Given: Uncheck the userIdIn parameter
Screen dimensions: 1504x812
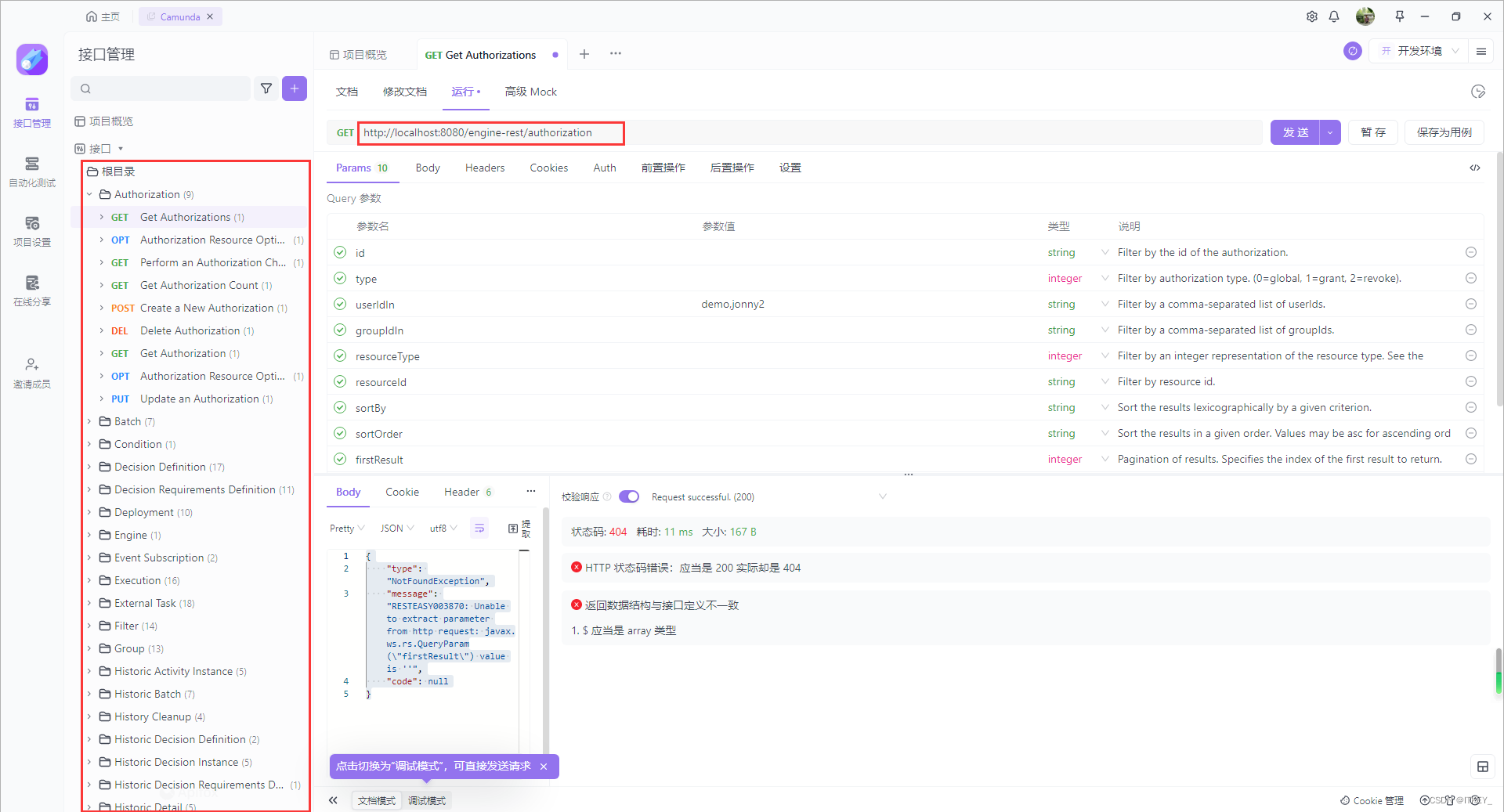Looking at the screenshot, I should pyautogui.click(x=340, y=304).
